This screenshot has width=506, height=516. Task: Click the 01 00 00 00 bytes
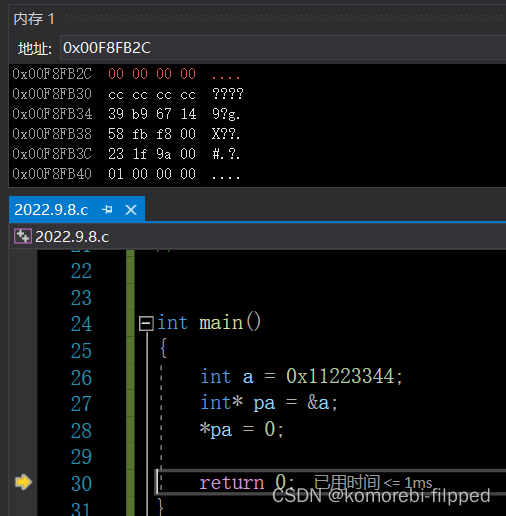coord(152,174)
